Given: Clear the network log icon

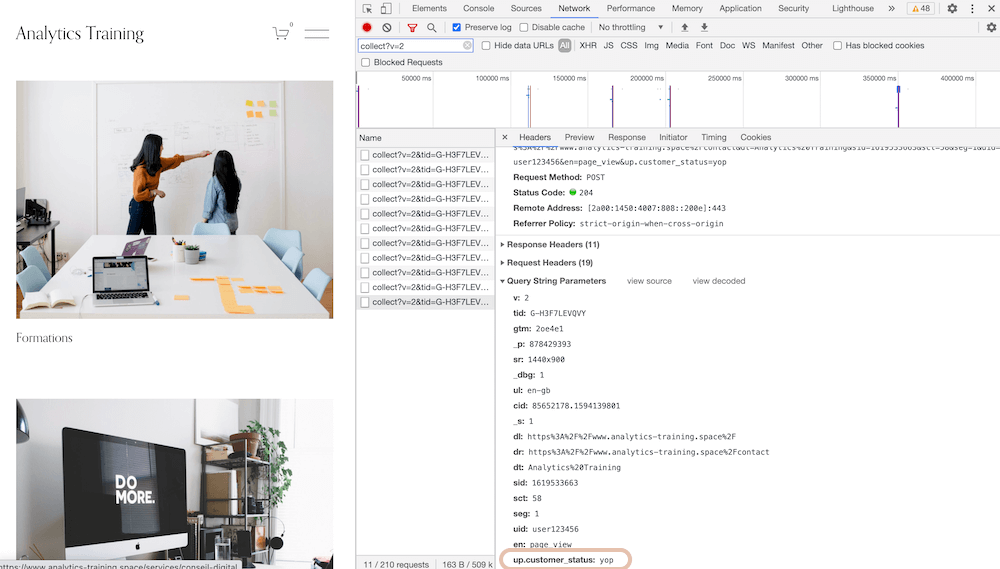Looking at the screenshot, I should tap(386, 27).
